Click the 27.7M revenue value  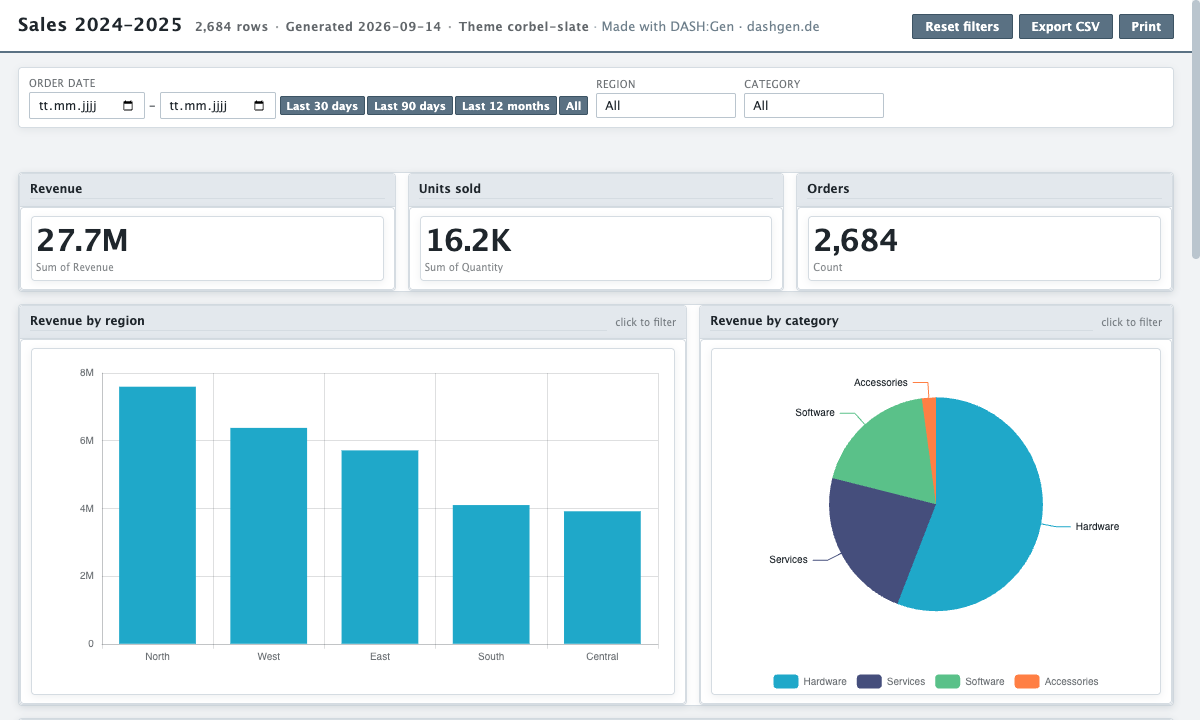[83, 240]
